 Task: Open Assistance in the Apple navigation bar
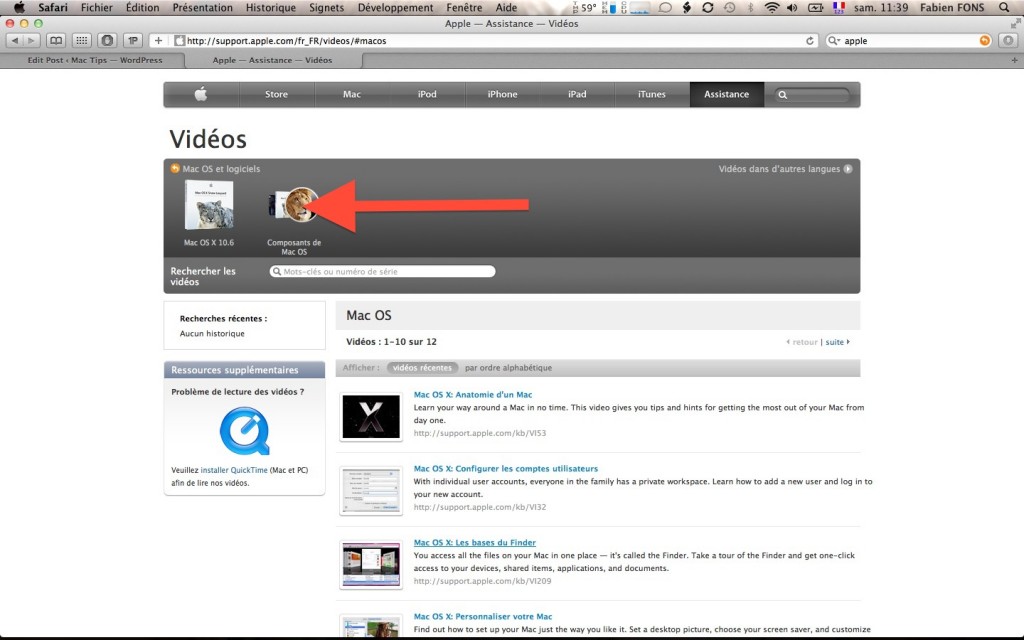tap(726, 94)
